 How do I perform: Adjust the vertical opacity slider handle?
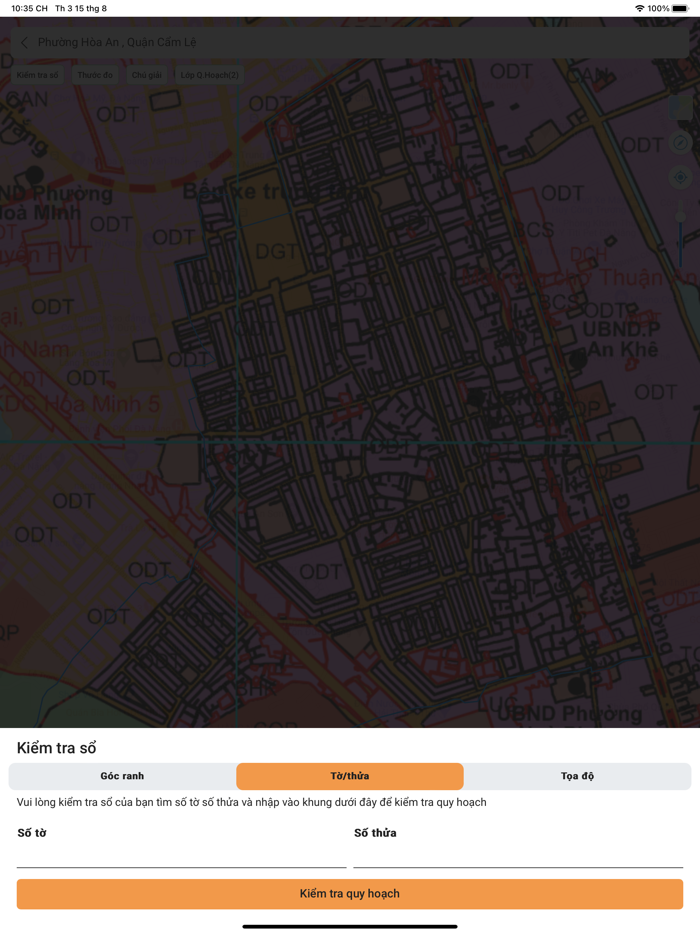click(680, 216)
